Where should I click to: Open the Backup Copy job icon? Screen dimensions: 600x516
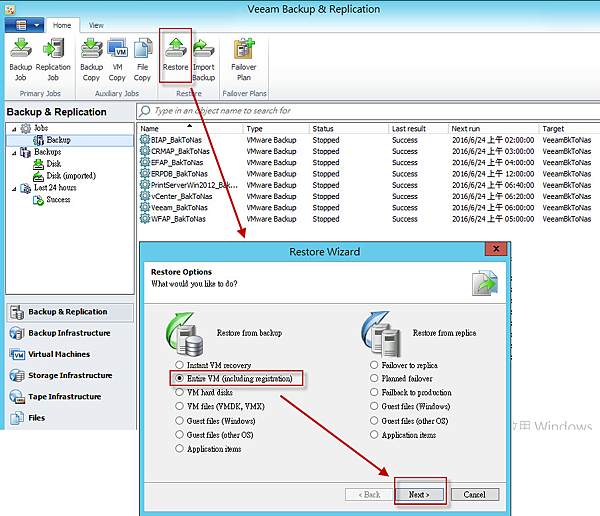[91, 59]
